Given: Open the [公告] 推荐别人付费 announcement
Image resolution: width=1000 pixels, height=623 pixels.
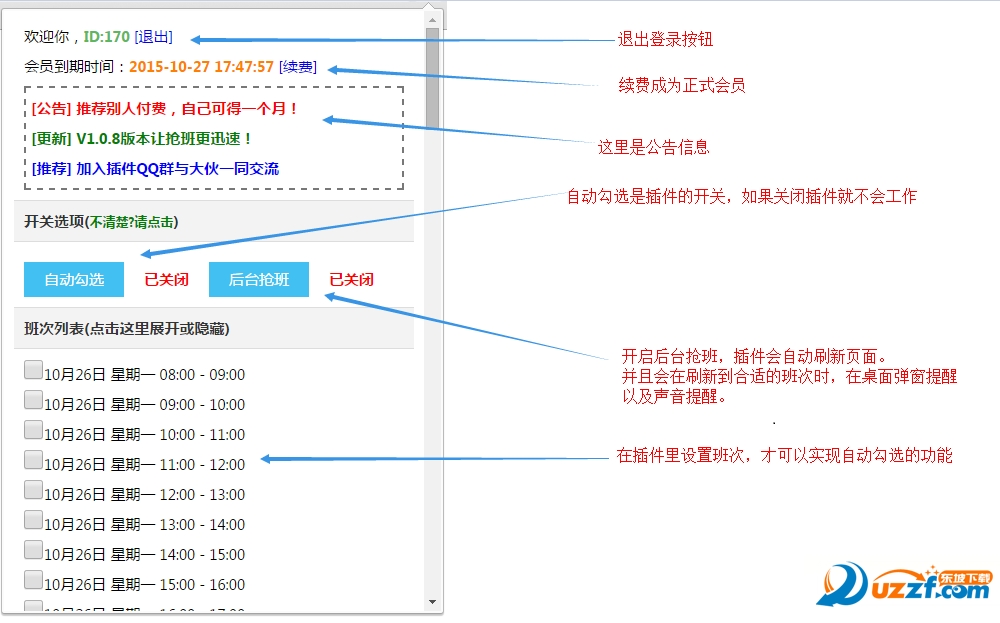Looking at the screenshot, I should (165, 109).
